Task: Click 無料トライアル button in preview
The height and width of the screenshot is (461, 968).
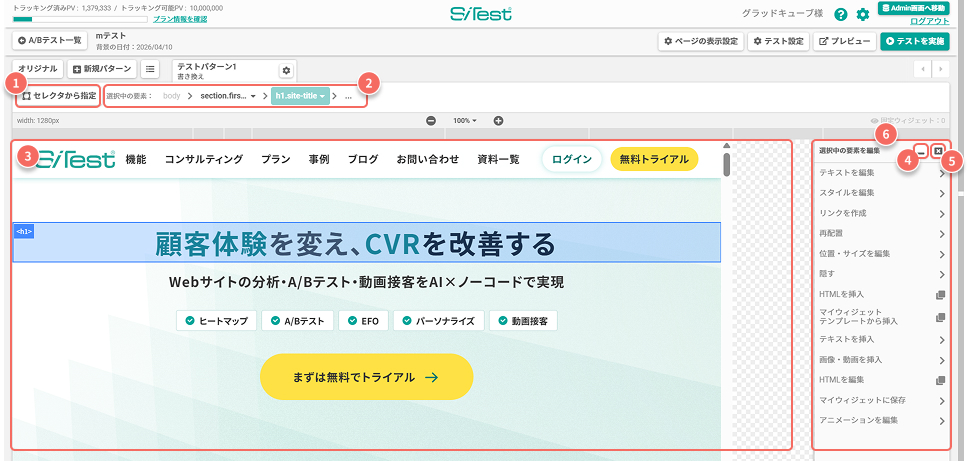Action: point(654,159)
